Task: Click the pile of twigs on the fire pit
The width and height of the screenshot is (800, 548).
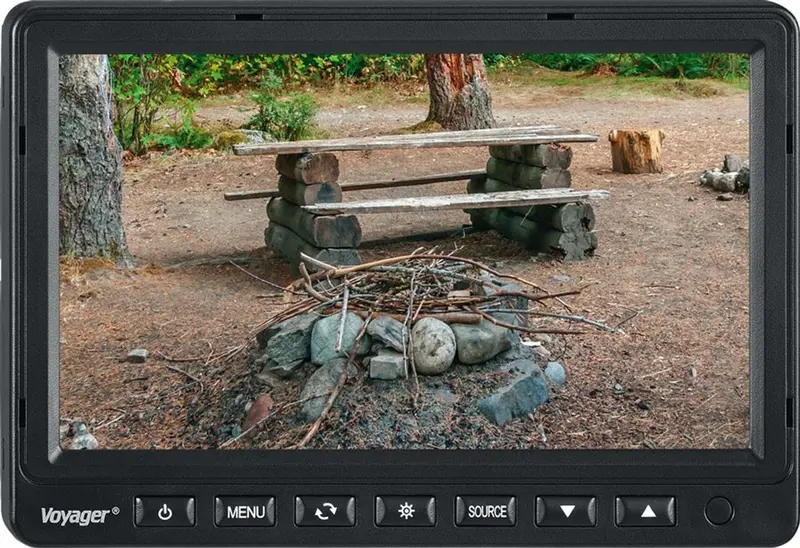Action: [429, 291]
